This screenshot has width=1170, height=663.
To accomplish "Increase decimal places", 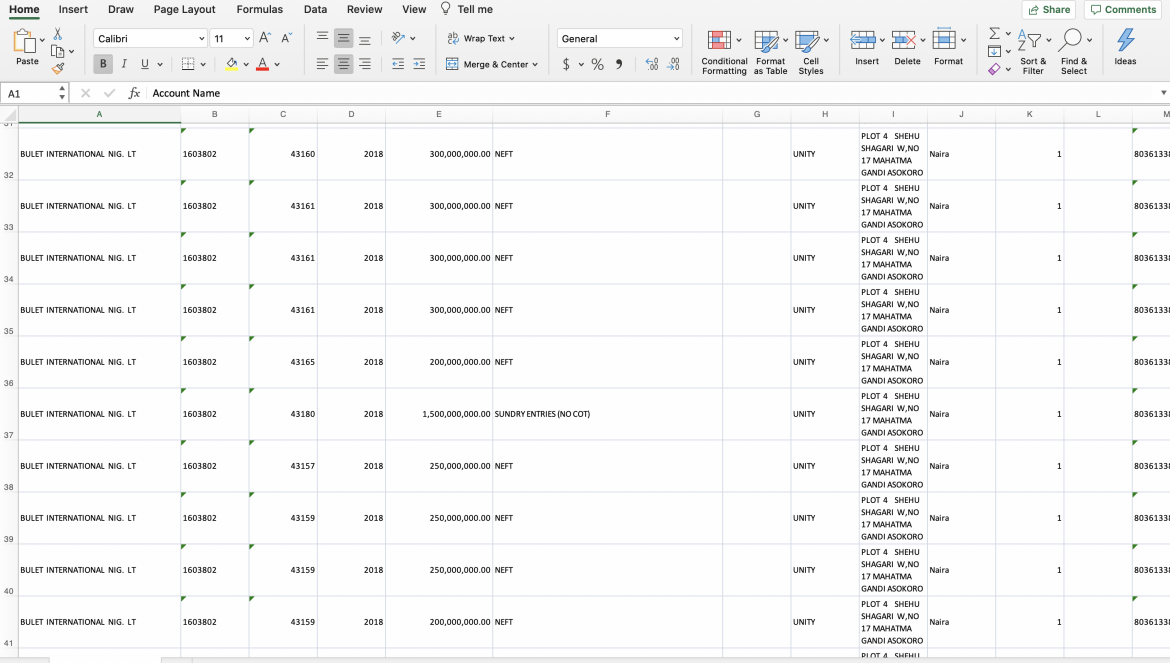I will coord(652,64).
